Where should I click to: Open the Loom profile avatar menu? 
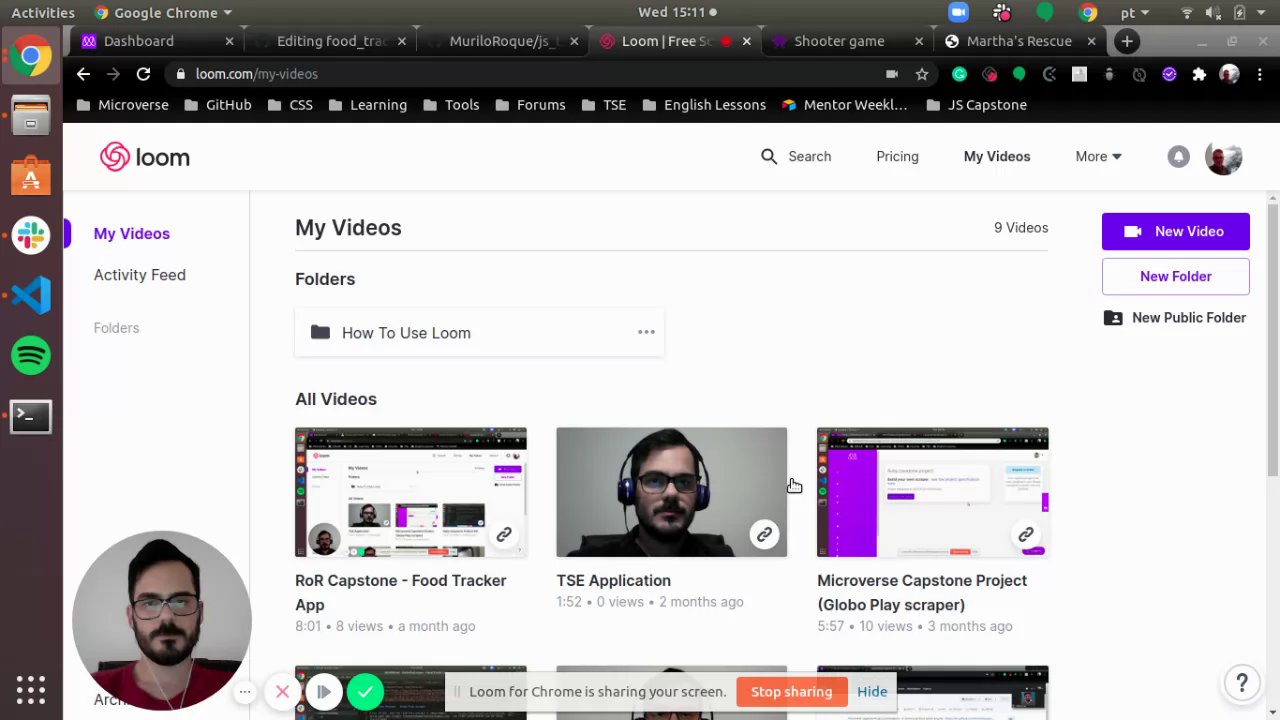tap(1224, 157)
